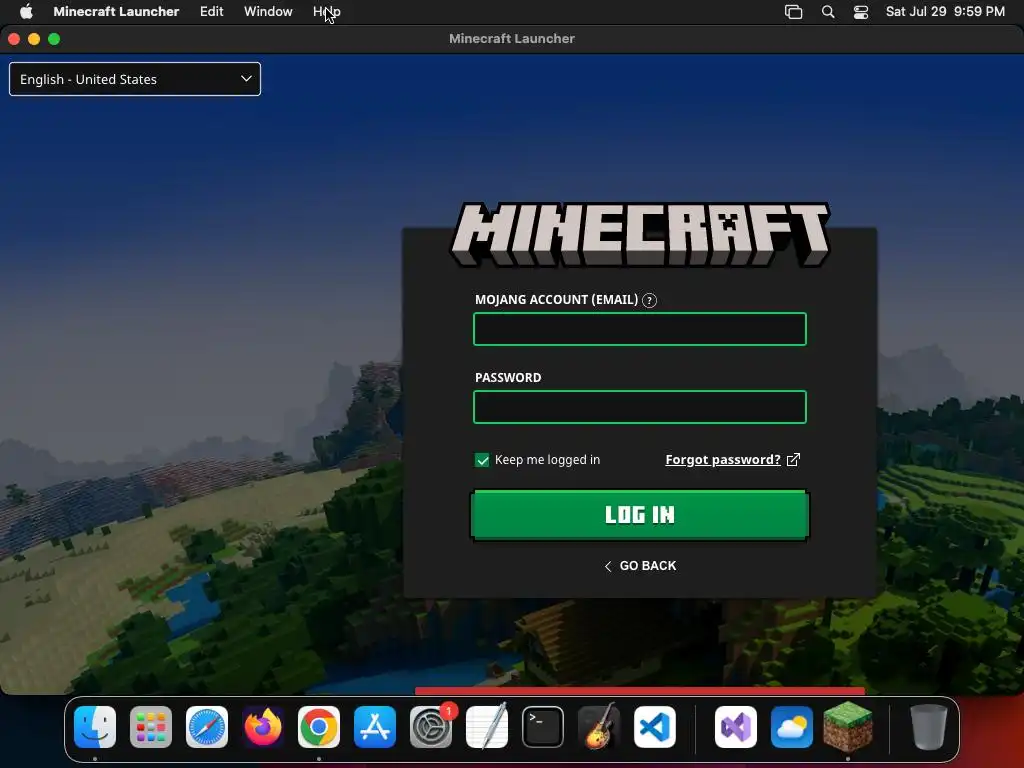Open Visual Studio Code from the dock
This screenshot has height=768, width=1024.
[x=655, y=727]
